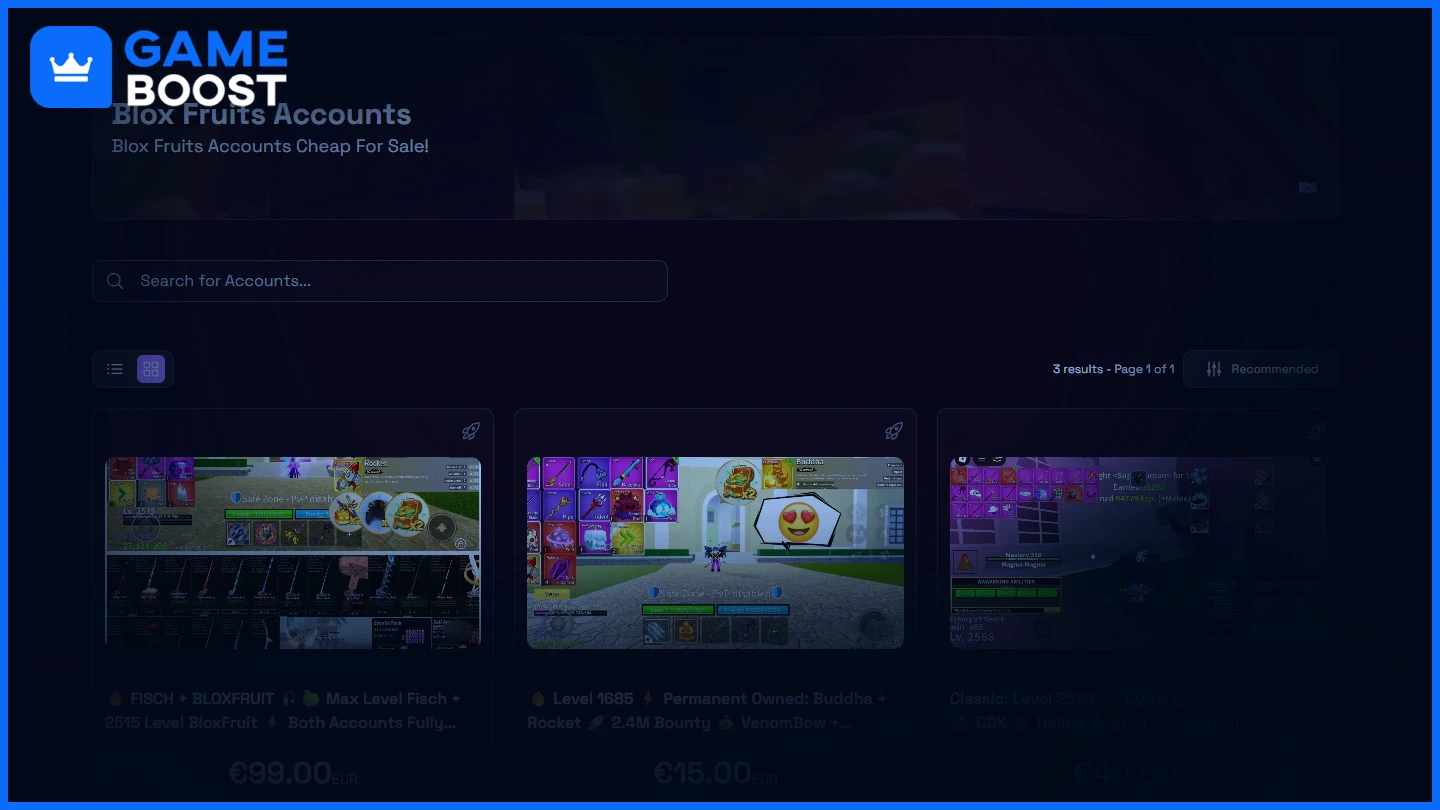Click the magnifier icon in the search bar

[x=115, y=281]
